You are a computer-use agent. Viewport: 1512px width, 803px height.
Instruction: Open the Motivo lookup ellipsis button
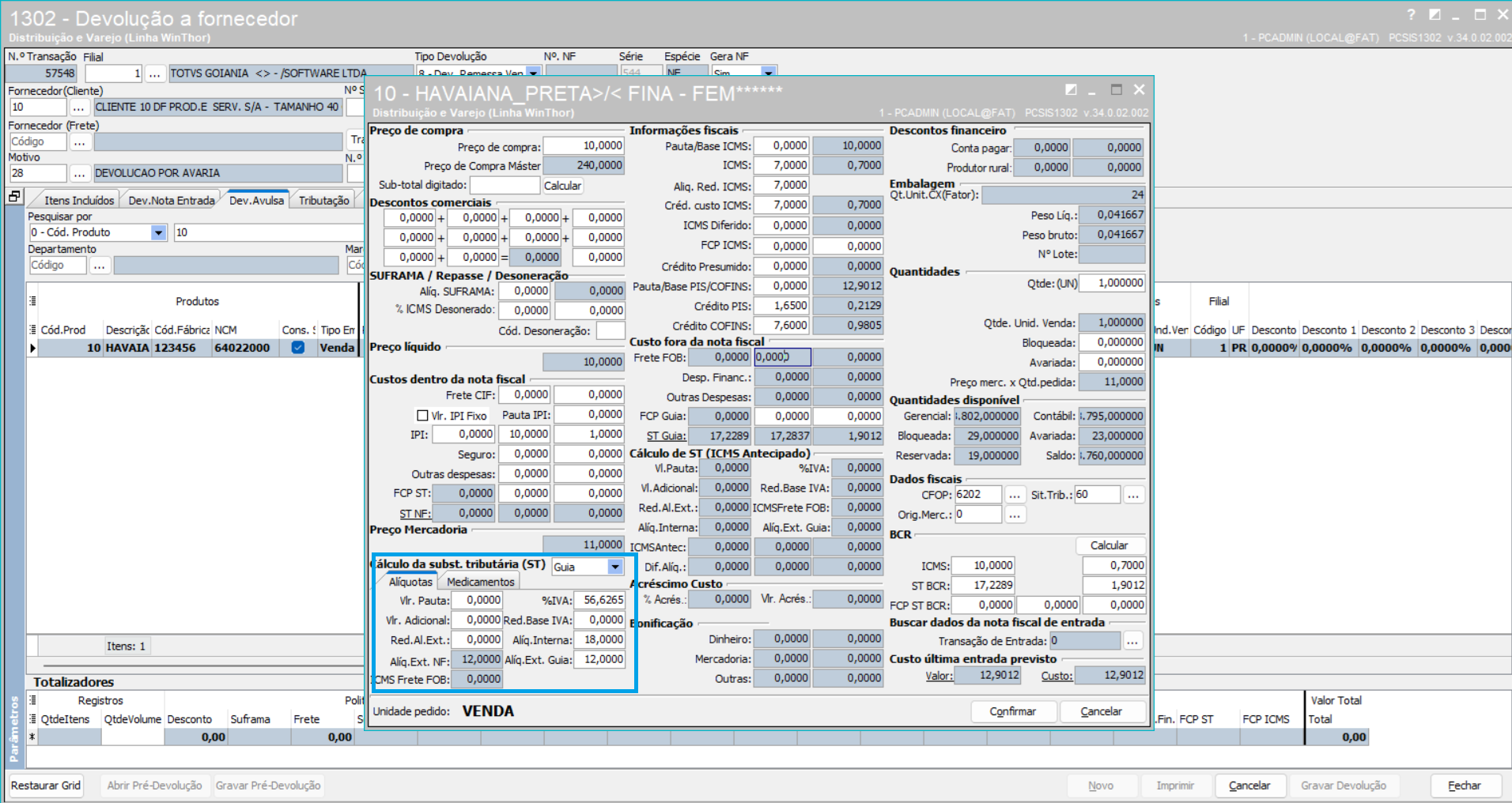(x=80, y=173)
